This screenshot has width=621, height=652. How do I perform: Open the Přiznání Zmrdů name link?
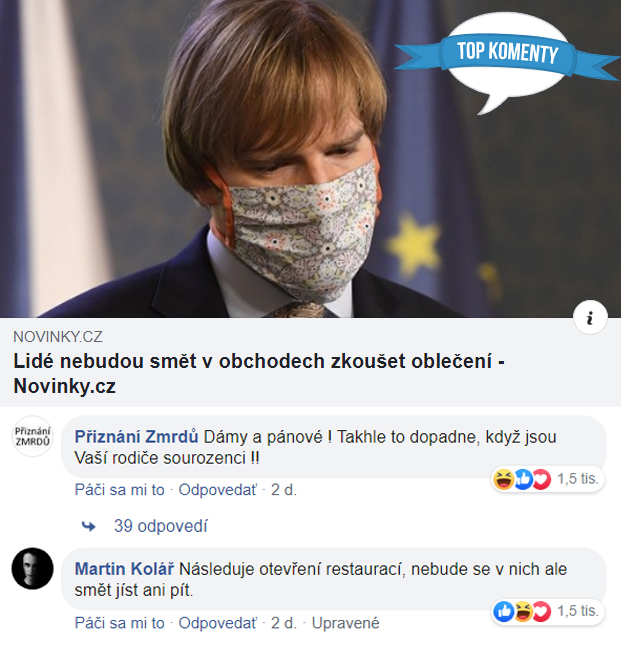pyautogui.click(x=136, y=437)
